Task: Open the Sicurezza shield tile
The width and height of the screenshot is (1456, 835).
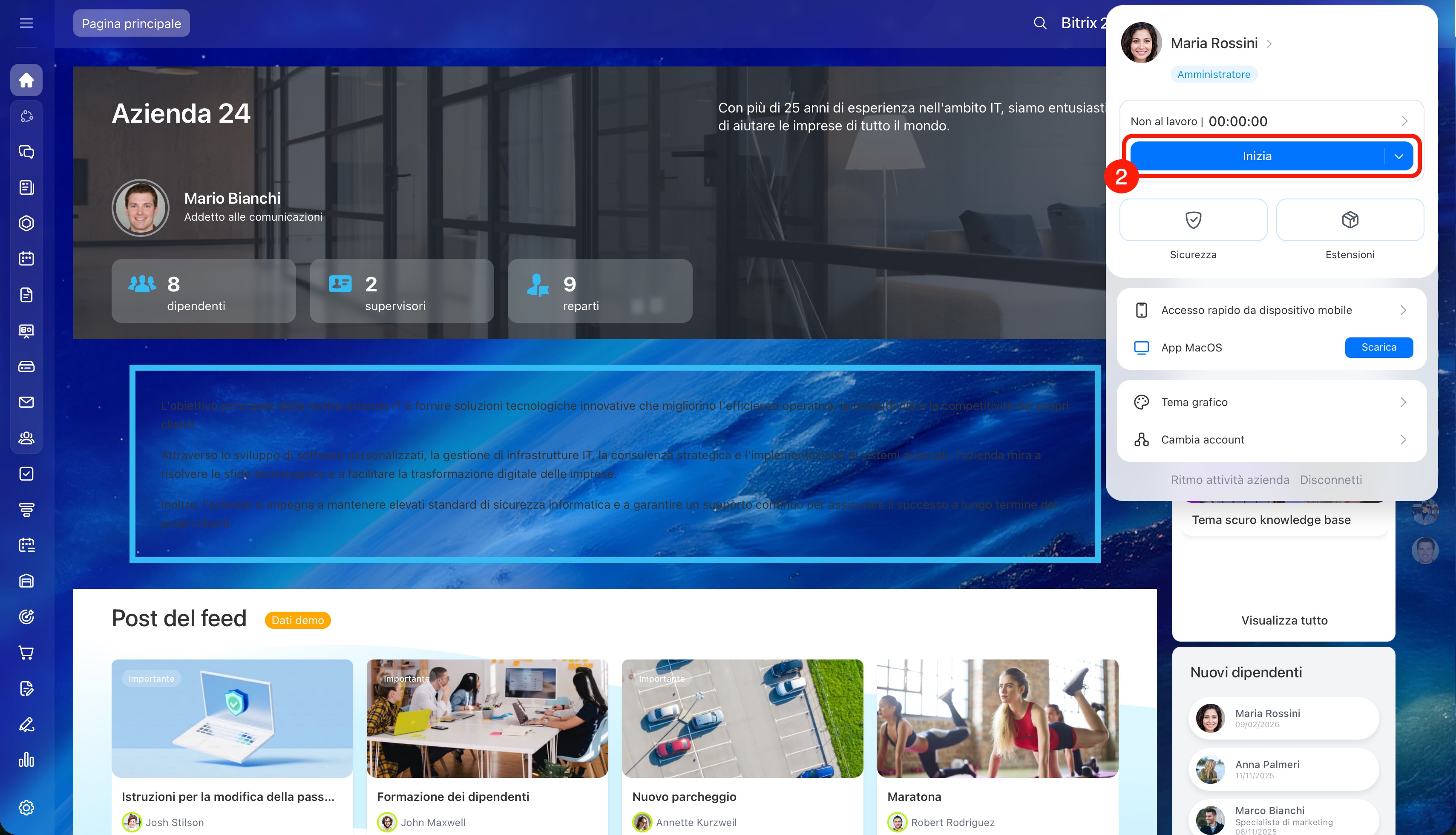Action: [x=1193, y=220]
